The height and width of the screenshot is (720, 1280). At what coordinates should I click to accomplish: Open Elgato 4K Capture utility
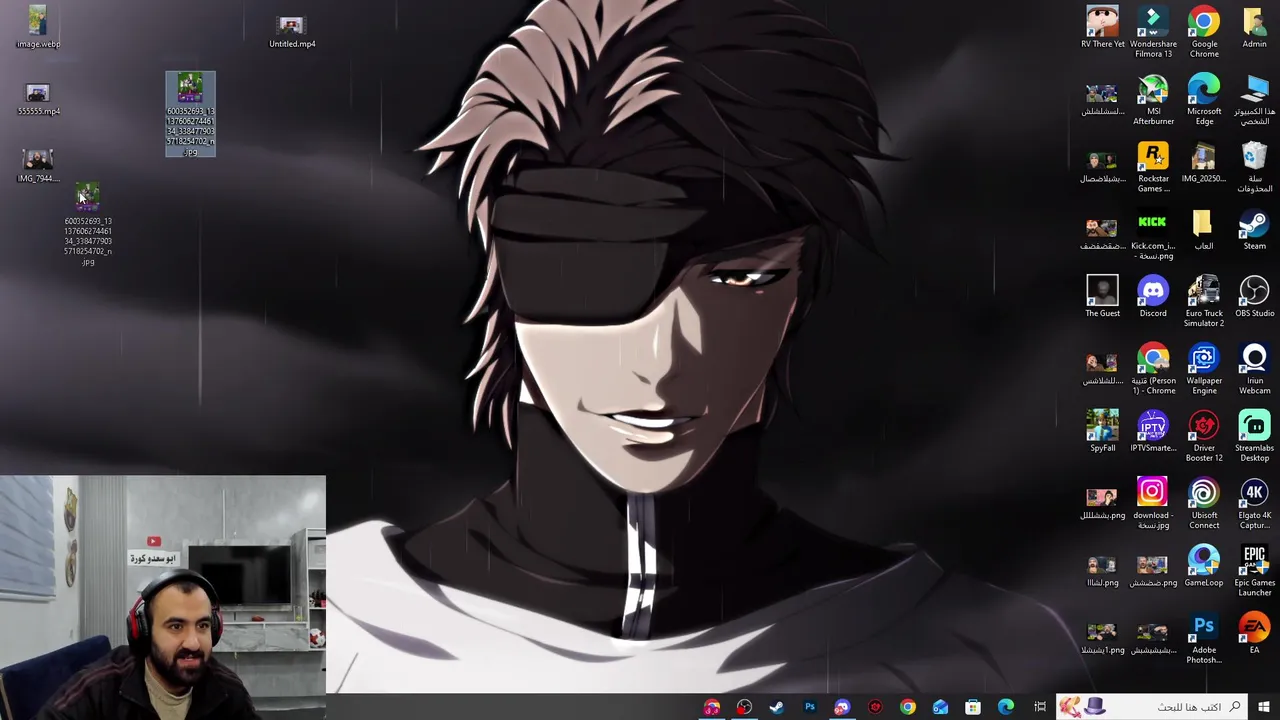pyautogui.click(x=1254, y=504)
